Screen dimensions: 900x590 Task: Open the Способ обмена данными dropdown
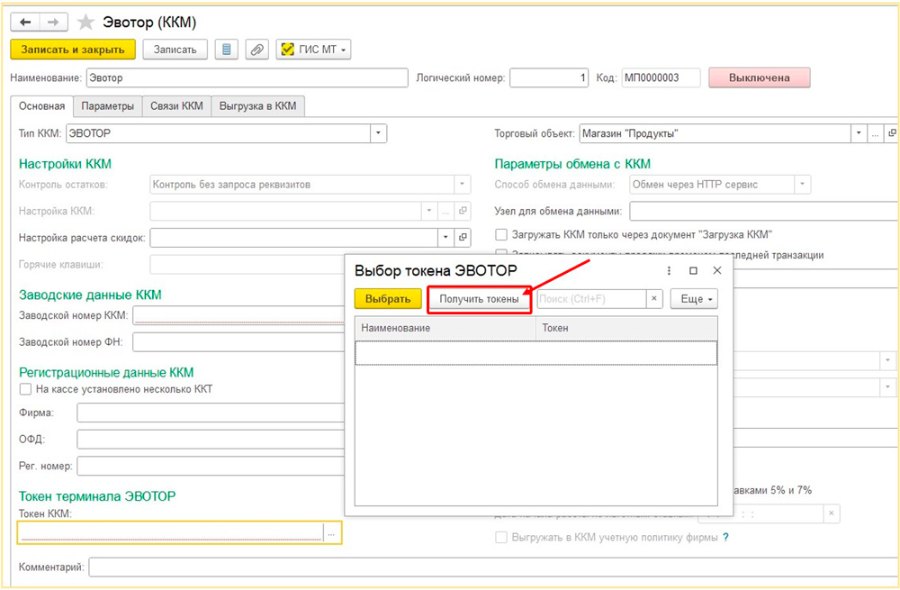802,184
